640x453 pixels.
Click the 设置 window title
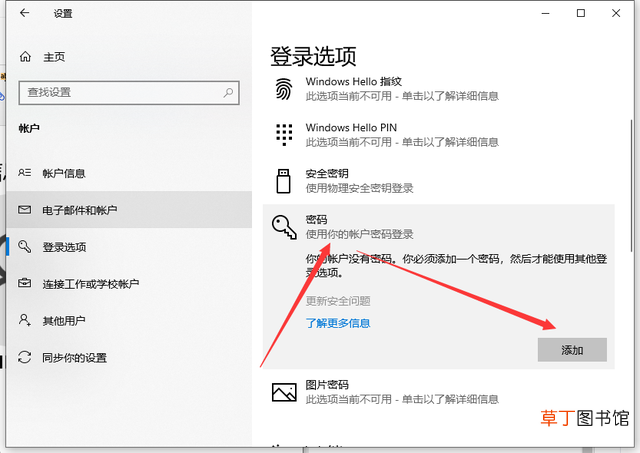coord(63,13)
